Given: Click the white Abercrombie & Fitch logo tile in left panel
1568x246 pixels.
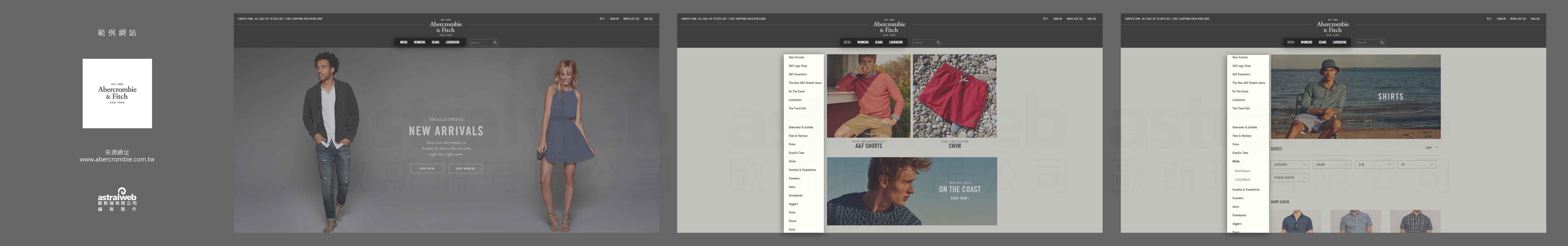Looking at the screenshot, I should pos(118,93).
